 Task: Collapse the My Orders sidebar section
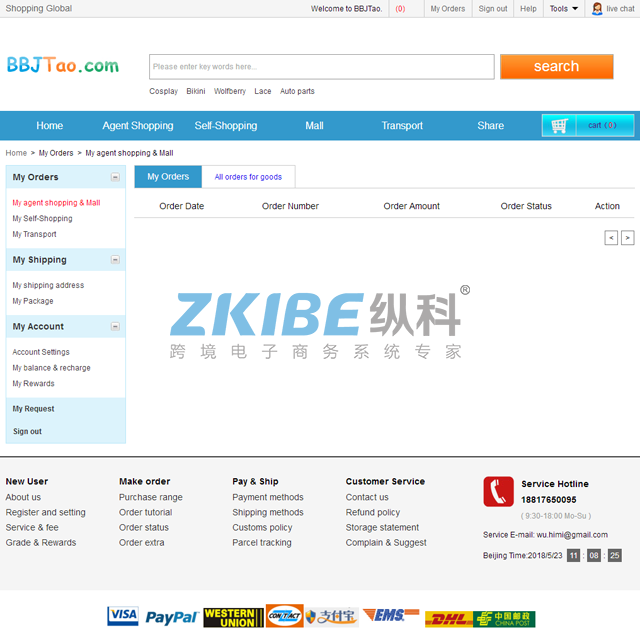tap(115, 177)
